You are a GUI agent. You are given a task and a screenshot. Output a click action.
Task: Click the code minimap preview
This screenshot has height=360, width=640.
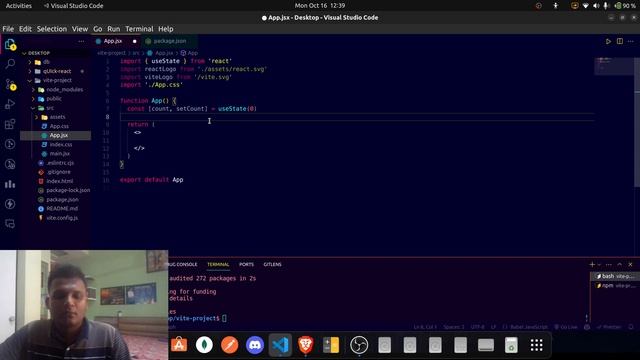[x=613, y=66]
